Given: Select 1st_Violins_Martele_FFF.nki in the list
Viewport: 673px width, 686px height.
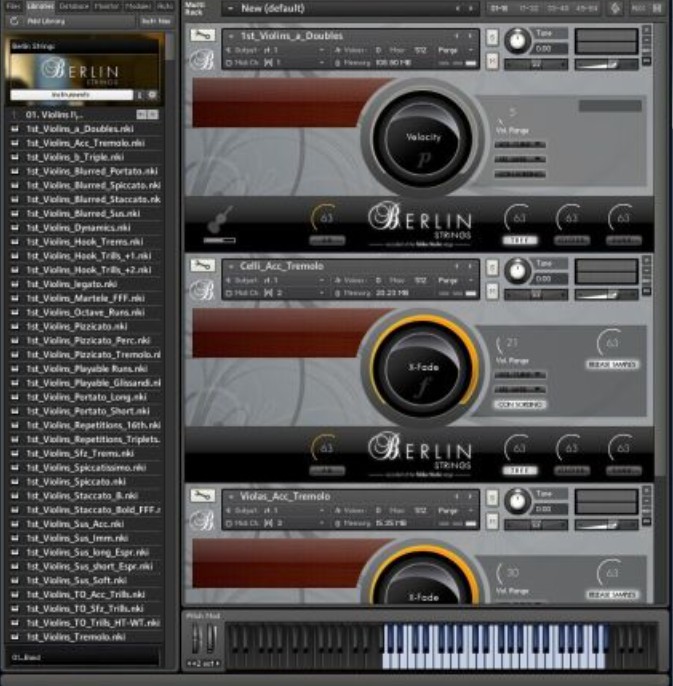Looking at the screenshot, I should [85, 298].
